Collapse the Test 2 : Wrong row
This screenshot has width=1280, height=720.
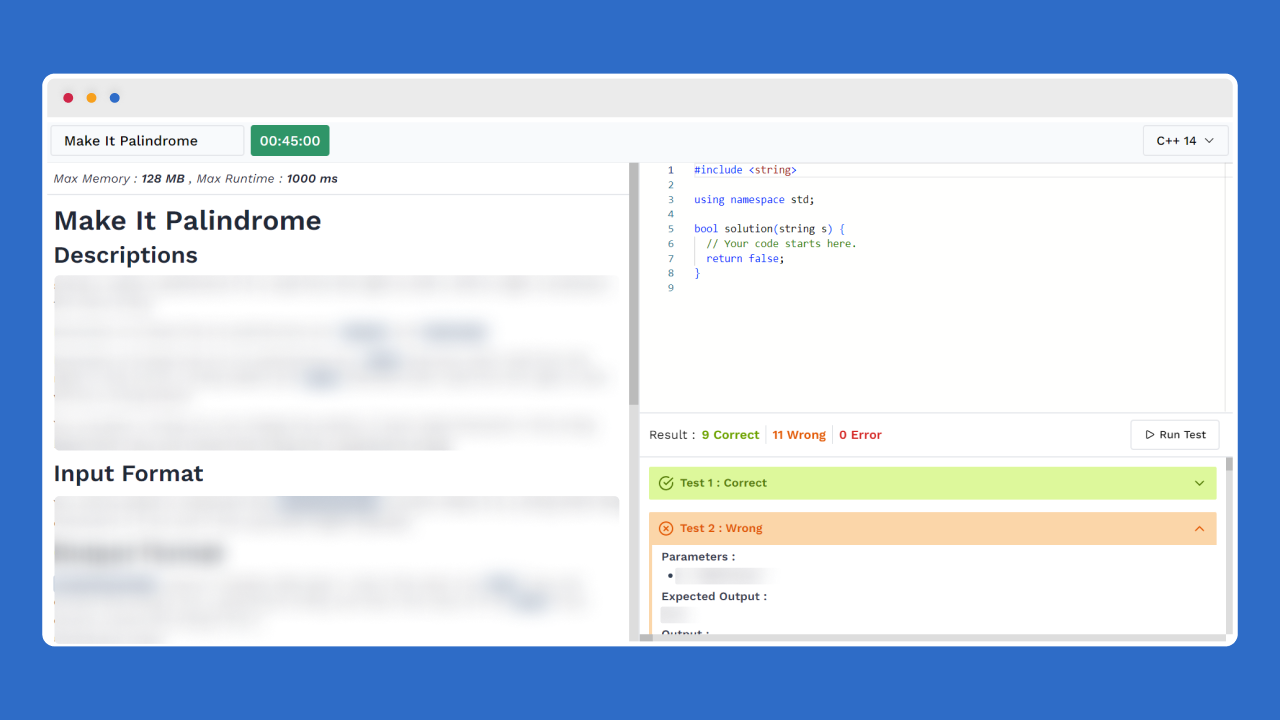click(932, 528)
